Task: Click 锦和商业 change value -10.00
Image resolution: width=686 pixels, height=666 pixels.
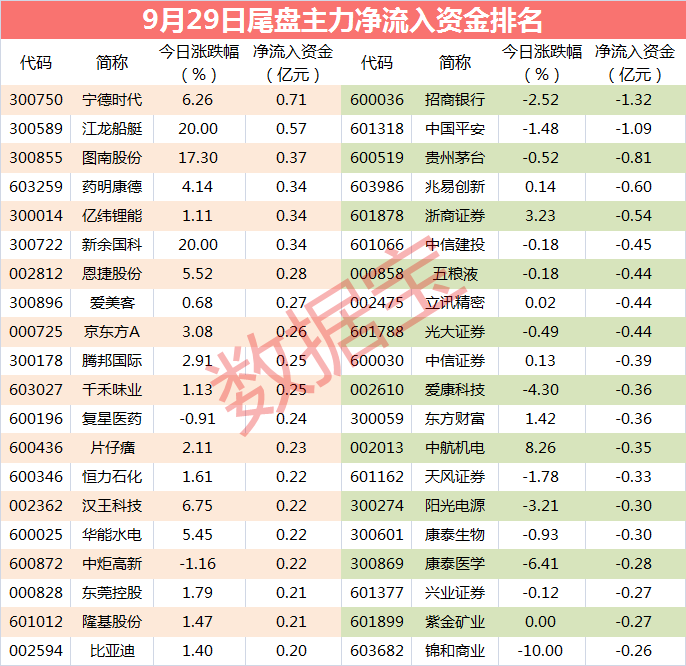Action: pos(540,651)
